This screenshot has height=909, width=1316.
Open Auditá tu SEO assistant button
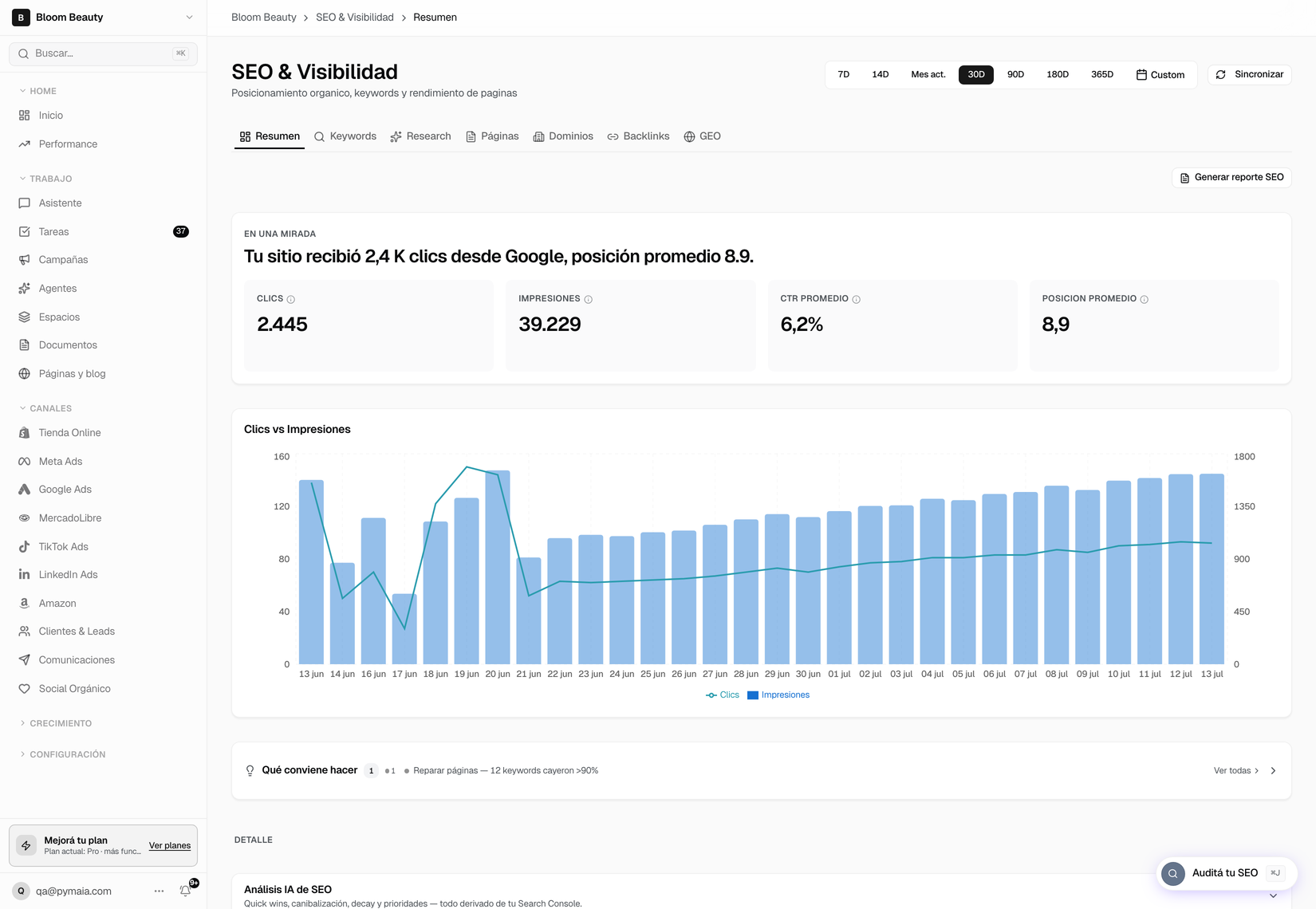pos(1227,873)
